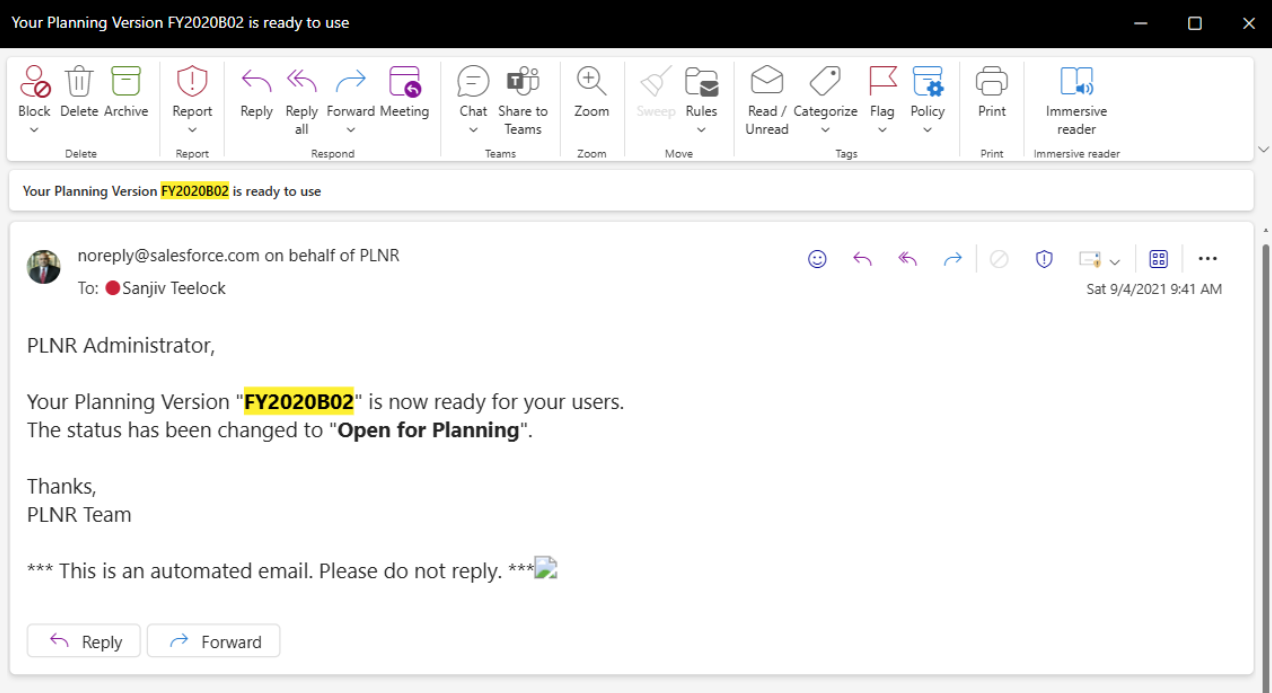Expand the Block dropdown arrow

[x=34, y=130]
